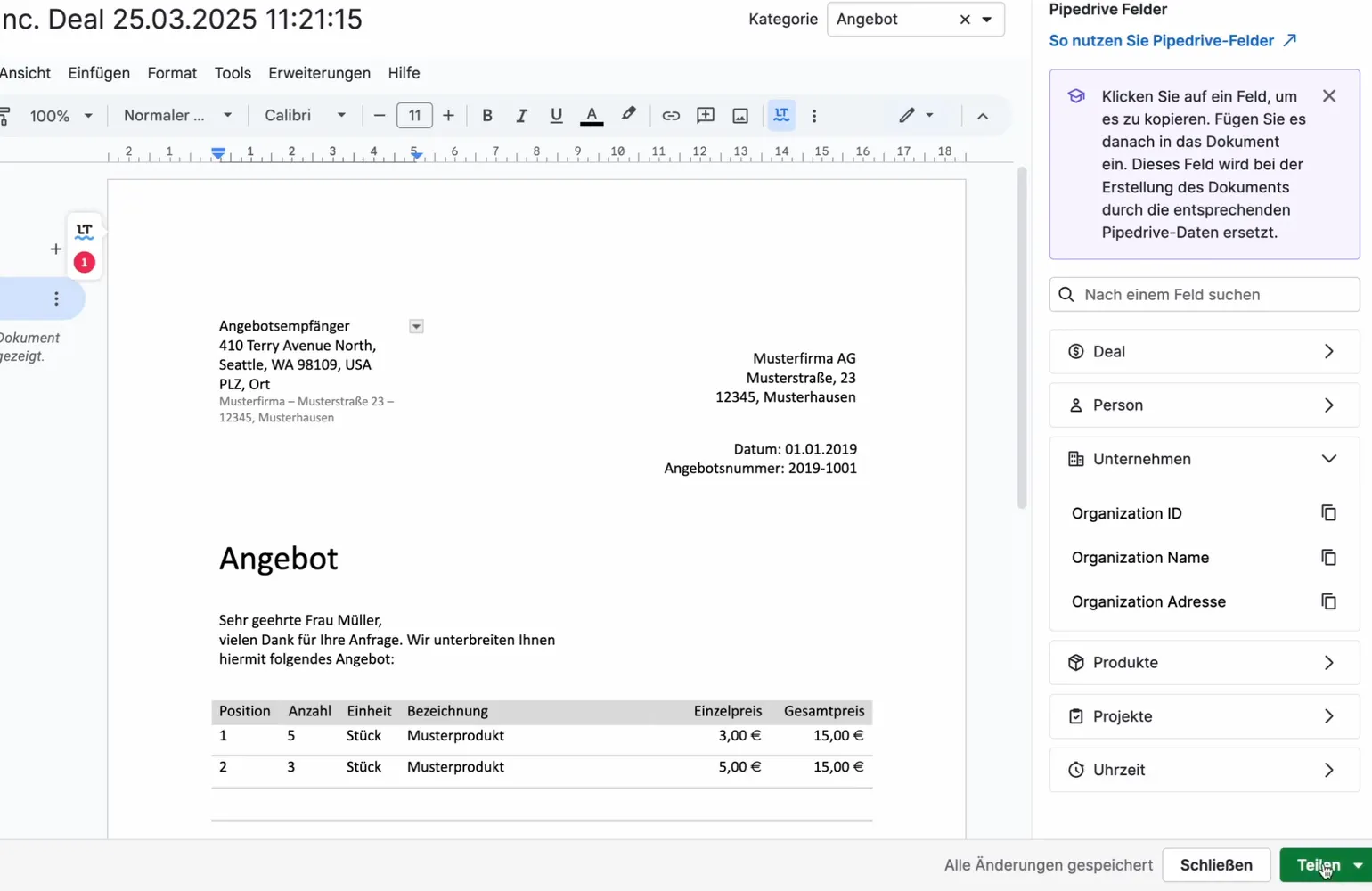This screenshot has height=891, width=1372.
Task: Open the Hilfe menu
Action: (404, 73)
